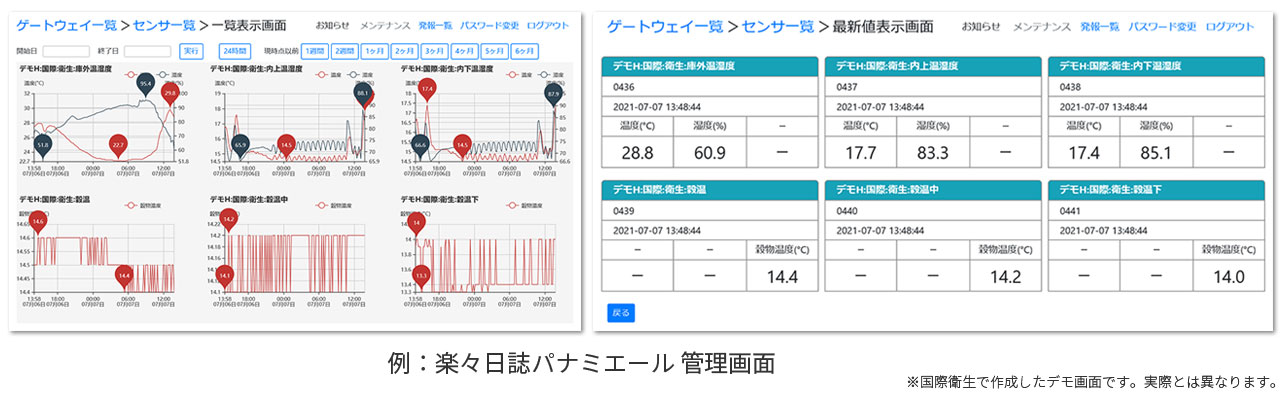The height and width of the screenshot is (399, 1284).
Task: Select the 2ヶ月 range button
Action: tap(405, 50)
